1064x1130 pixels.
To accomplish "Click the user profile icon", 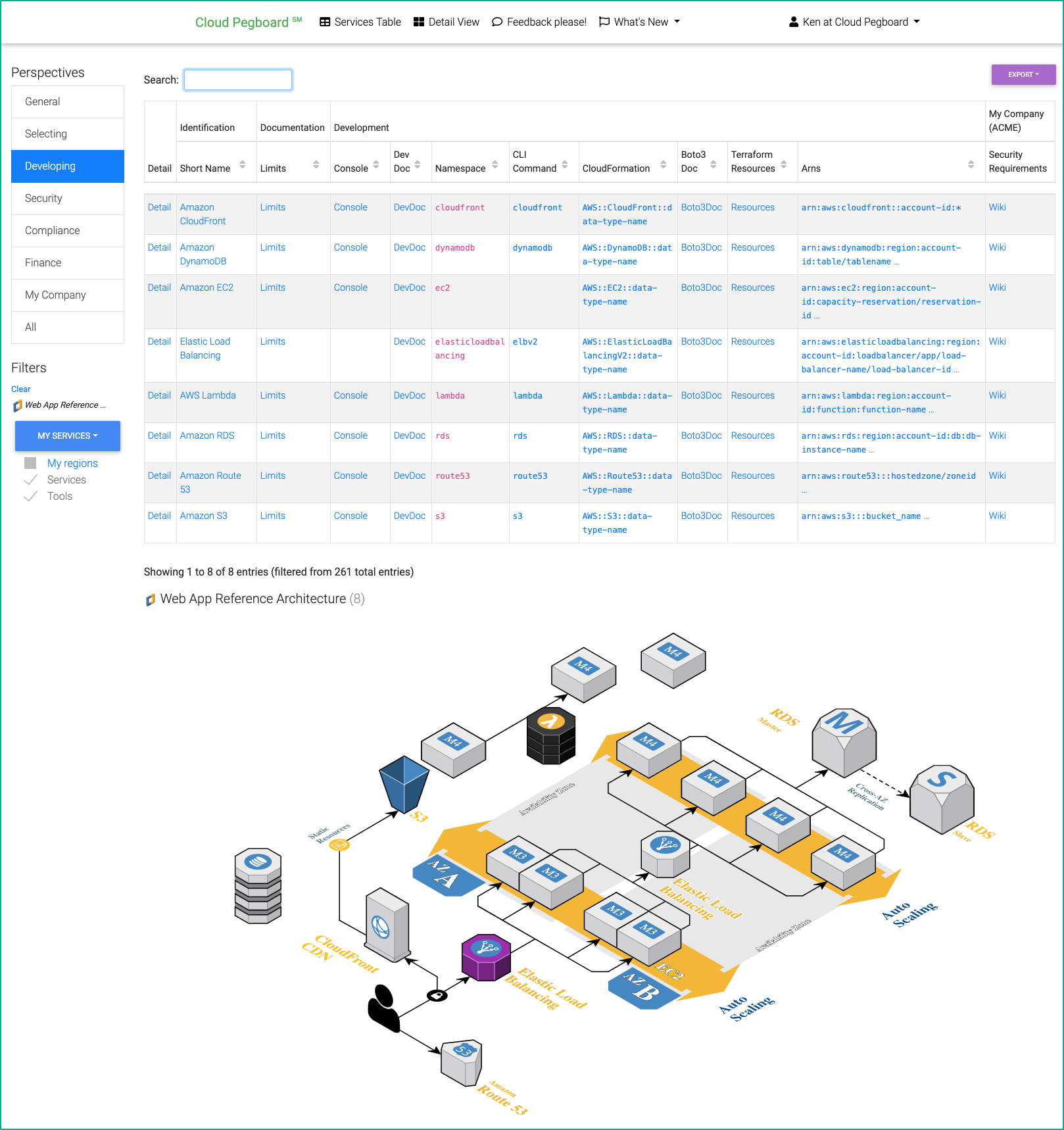I will coord(794,22).
